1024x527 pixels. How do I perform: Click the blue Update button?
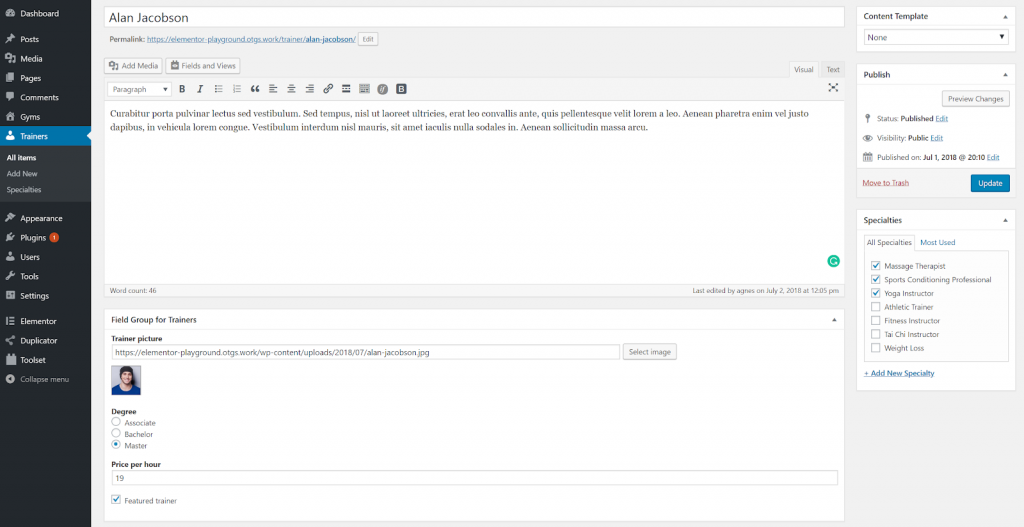989,183
